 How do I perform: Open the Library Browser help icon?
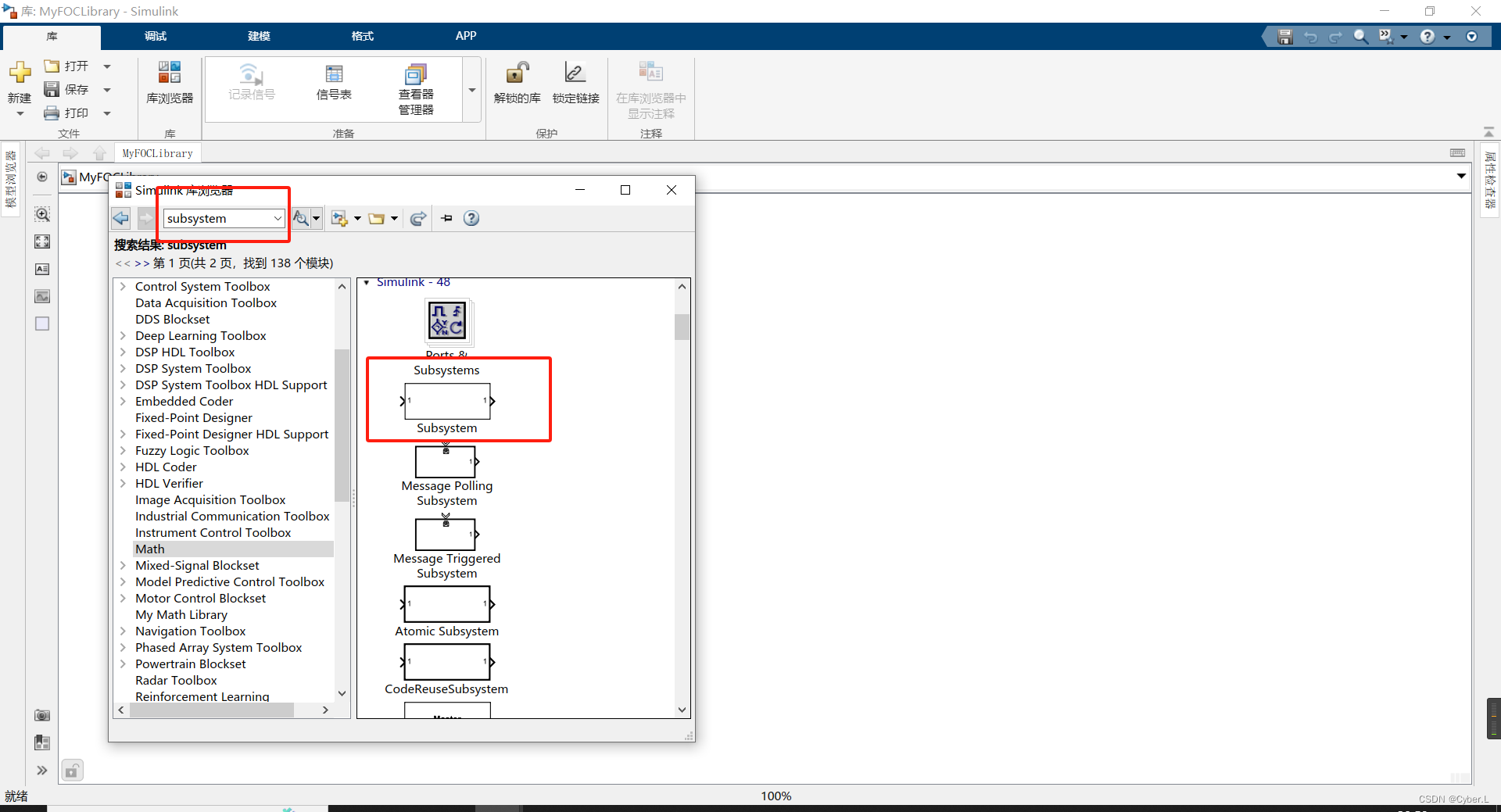click(x=471, y=218)
